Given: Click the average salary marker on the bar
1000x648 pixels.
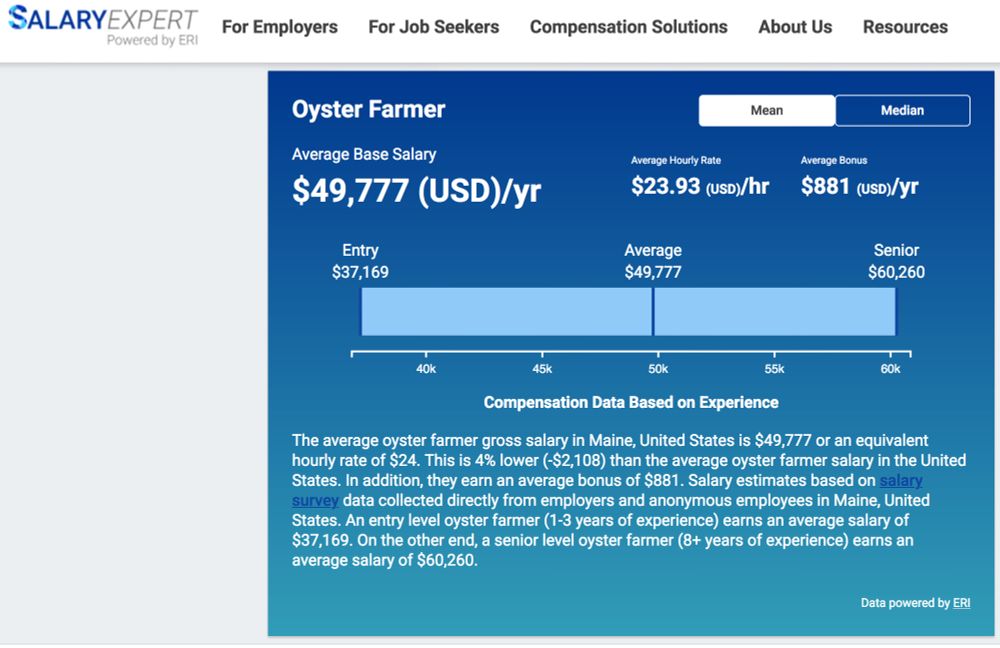Looking at the screenshot, I should coord(654,311).
